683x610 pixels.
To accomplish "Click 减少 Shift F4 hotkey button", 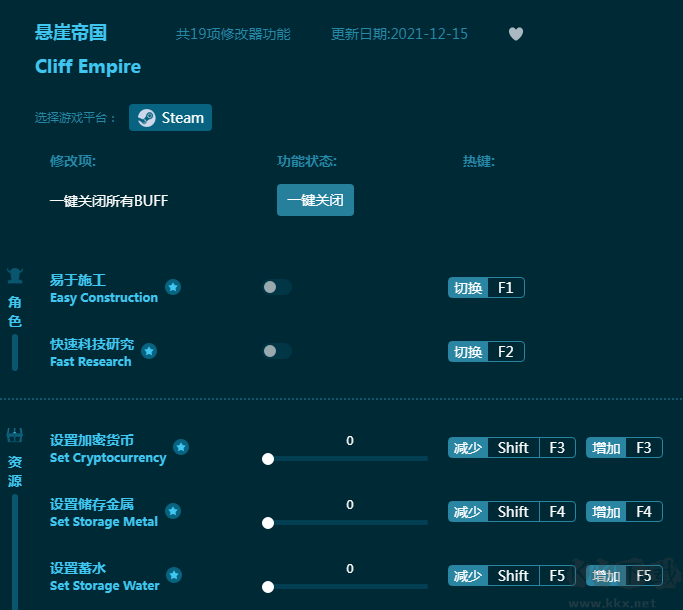I will click(512, 512).
